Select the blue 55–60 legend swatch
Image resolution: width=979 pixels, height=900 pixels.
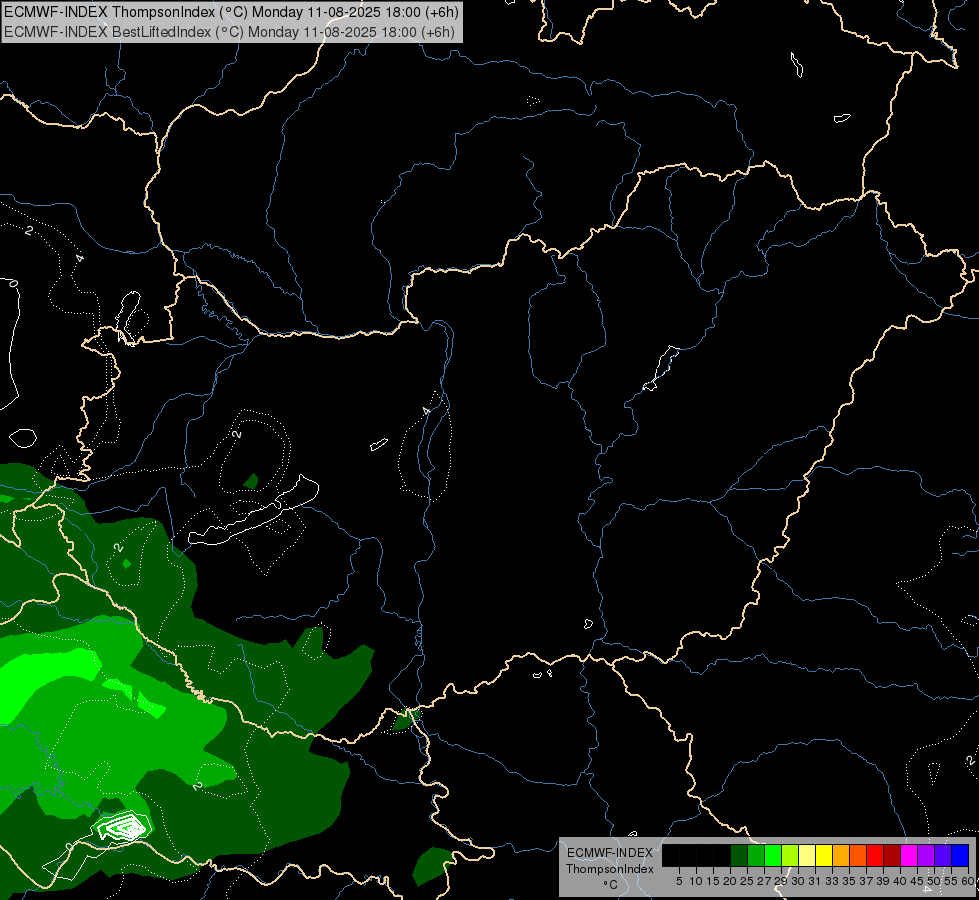point(960,855)
